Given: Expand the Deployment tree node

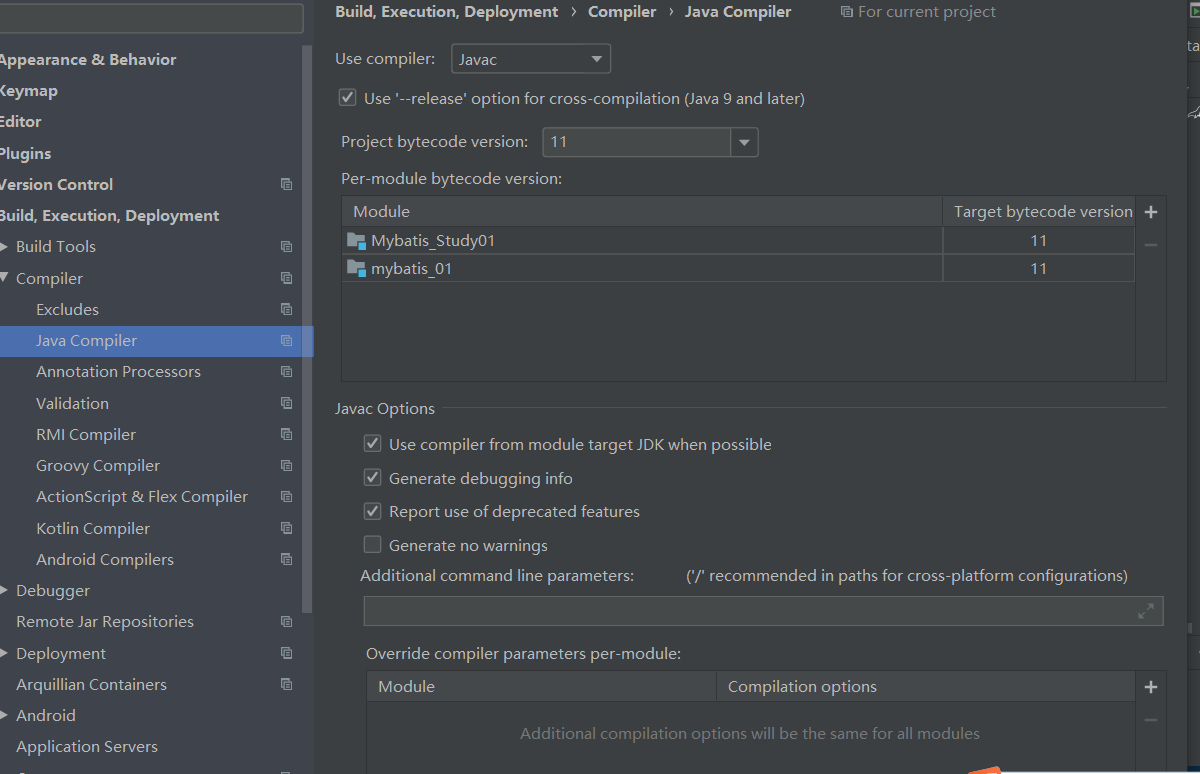Looking at the screenshot, I should click(5, 653).
